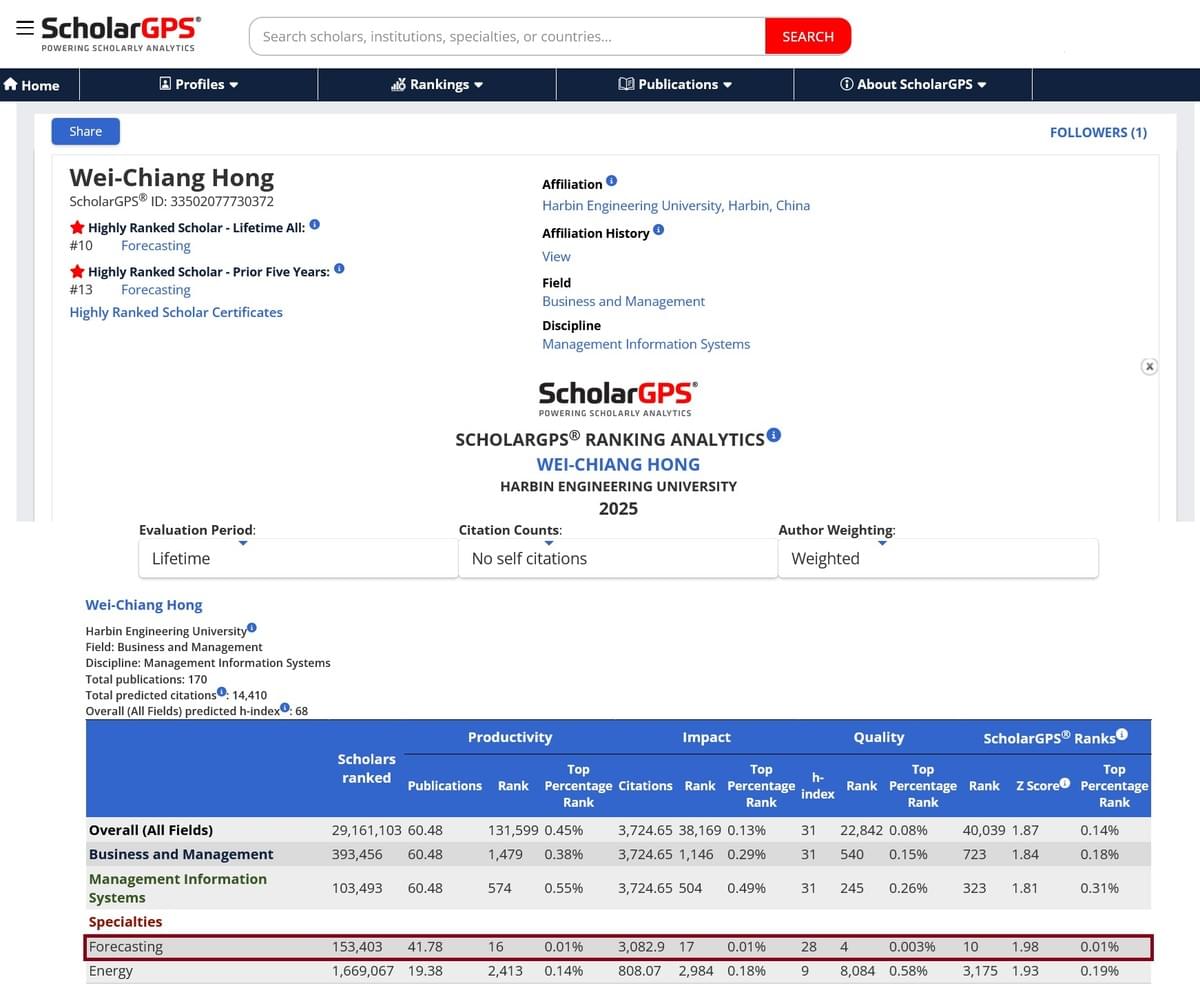The width and height of the screenshot is (1200, 984).
Task: Open the Profiles menu
Action: [199, 84]
